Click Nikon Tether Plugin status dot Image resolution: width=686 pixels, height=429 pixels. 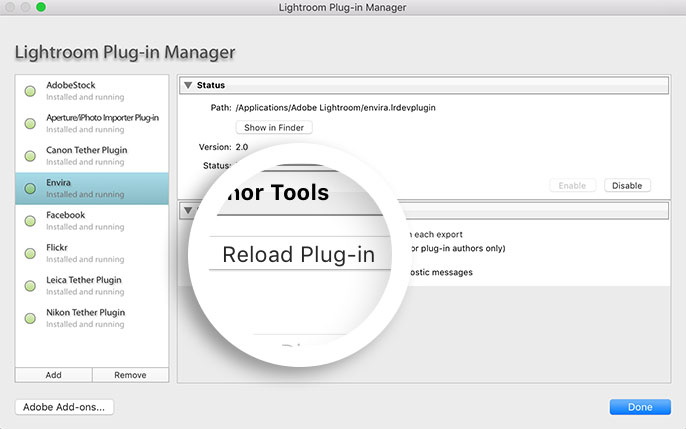[30, 318]
